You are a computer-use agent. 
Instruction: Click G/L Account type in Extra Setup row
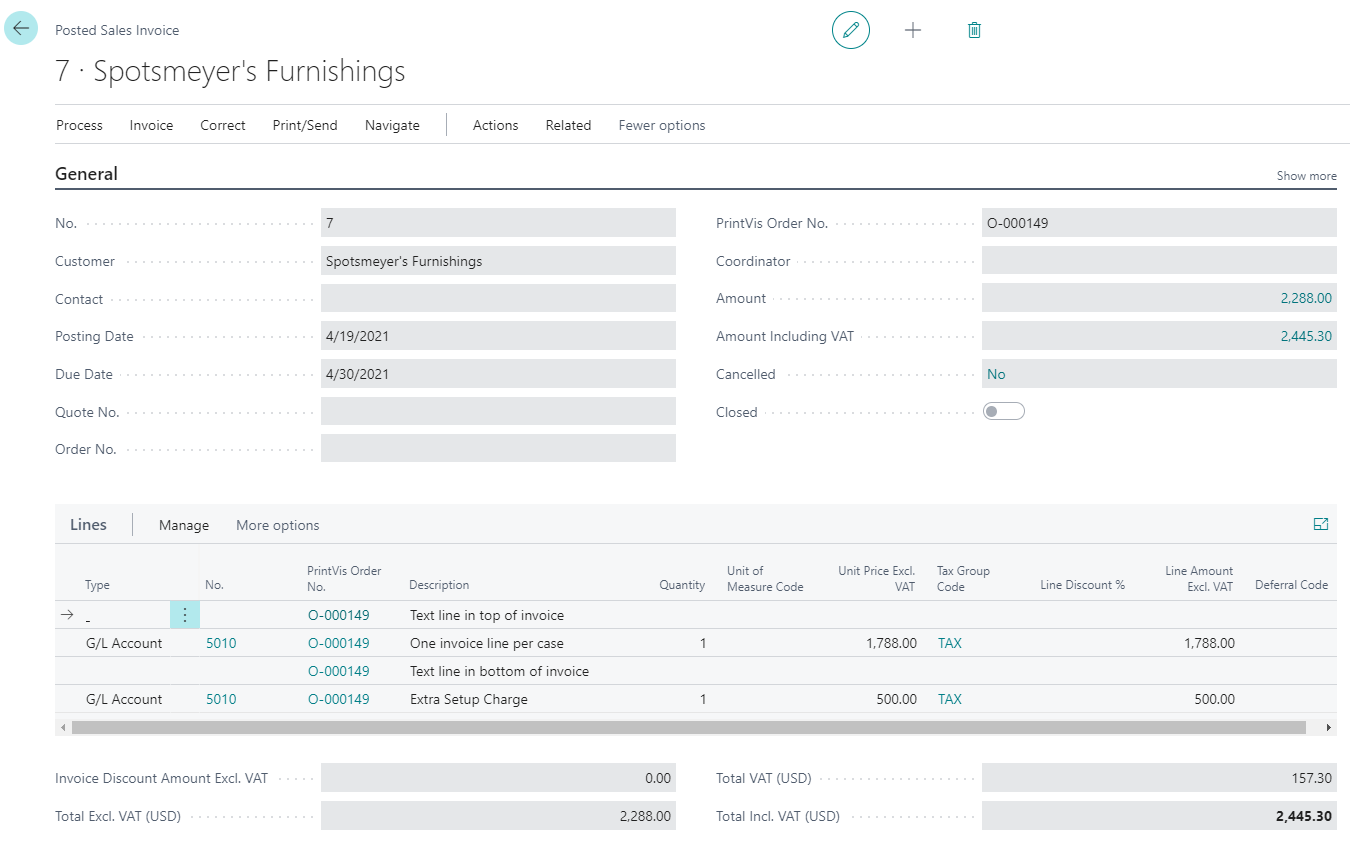click(x=124, y=699)
